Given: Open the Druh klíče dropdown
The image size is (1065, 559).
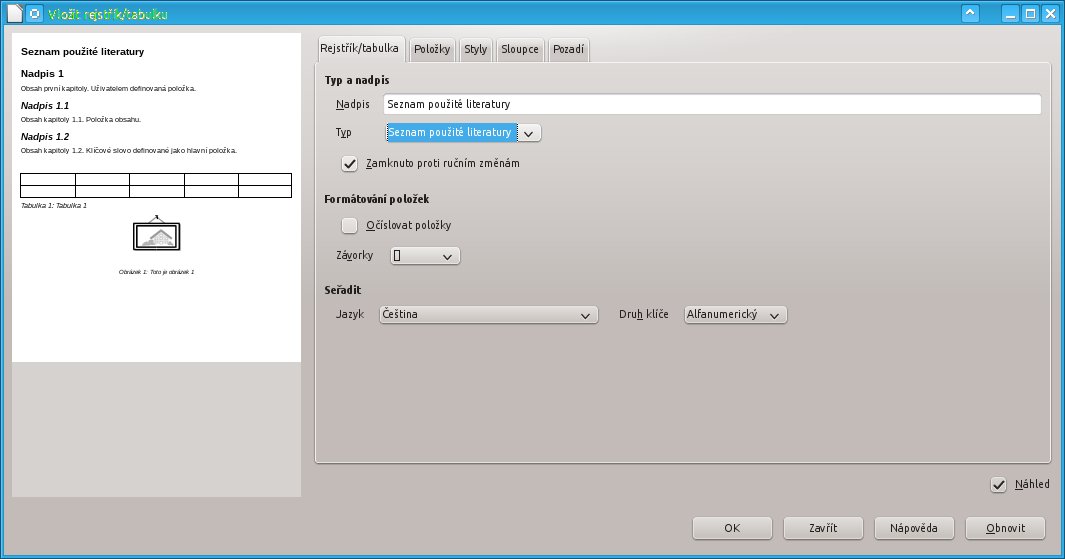Looking at the screenshot, I should pos(735,315).
